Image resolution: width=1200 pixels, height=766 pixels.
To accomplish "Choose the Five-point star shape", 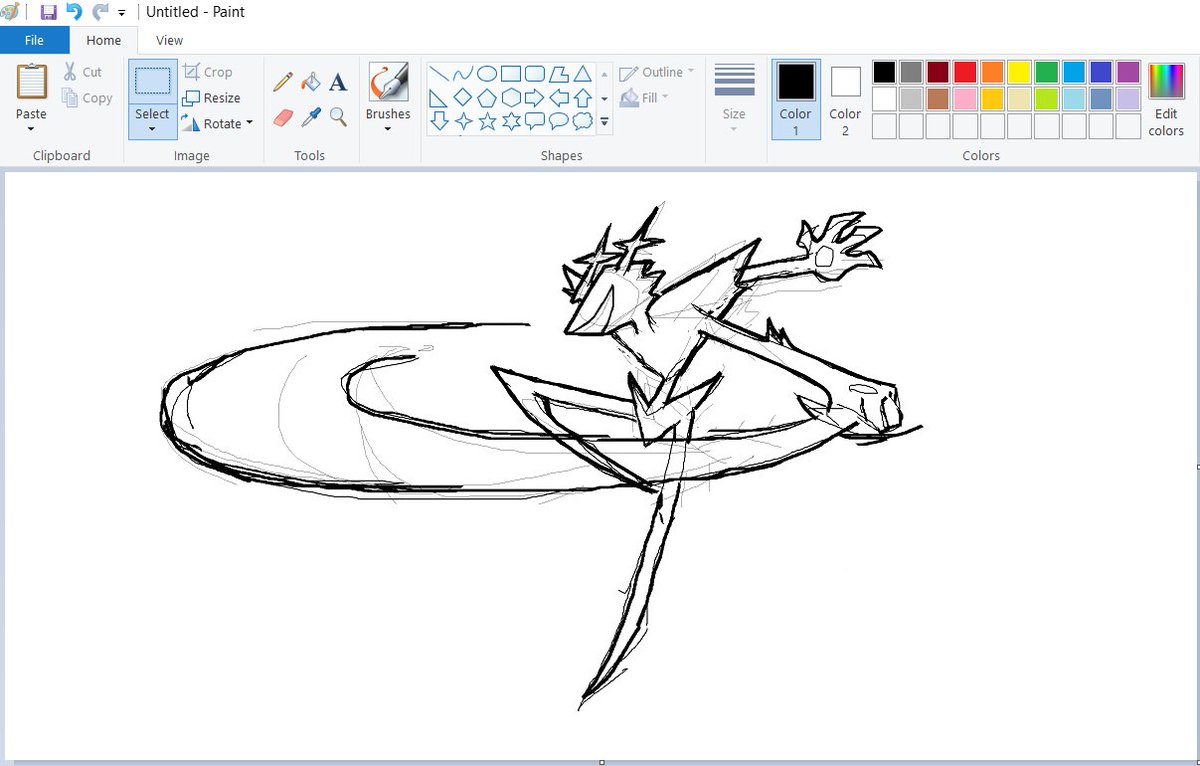I will point(487,121).
